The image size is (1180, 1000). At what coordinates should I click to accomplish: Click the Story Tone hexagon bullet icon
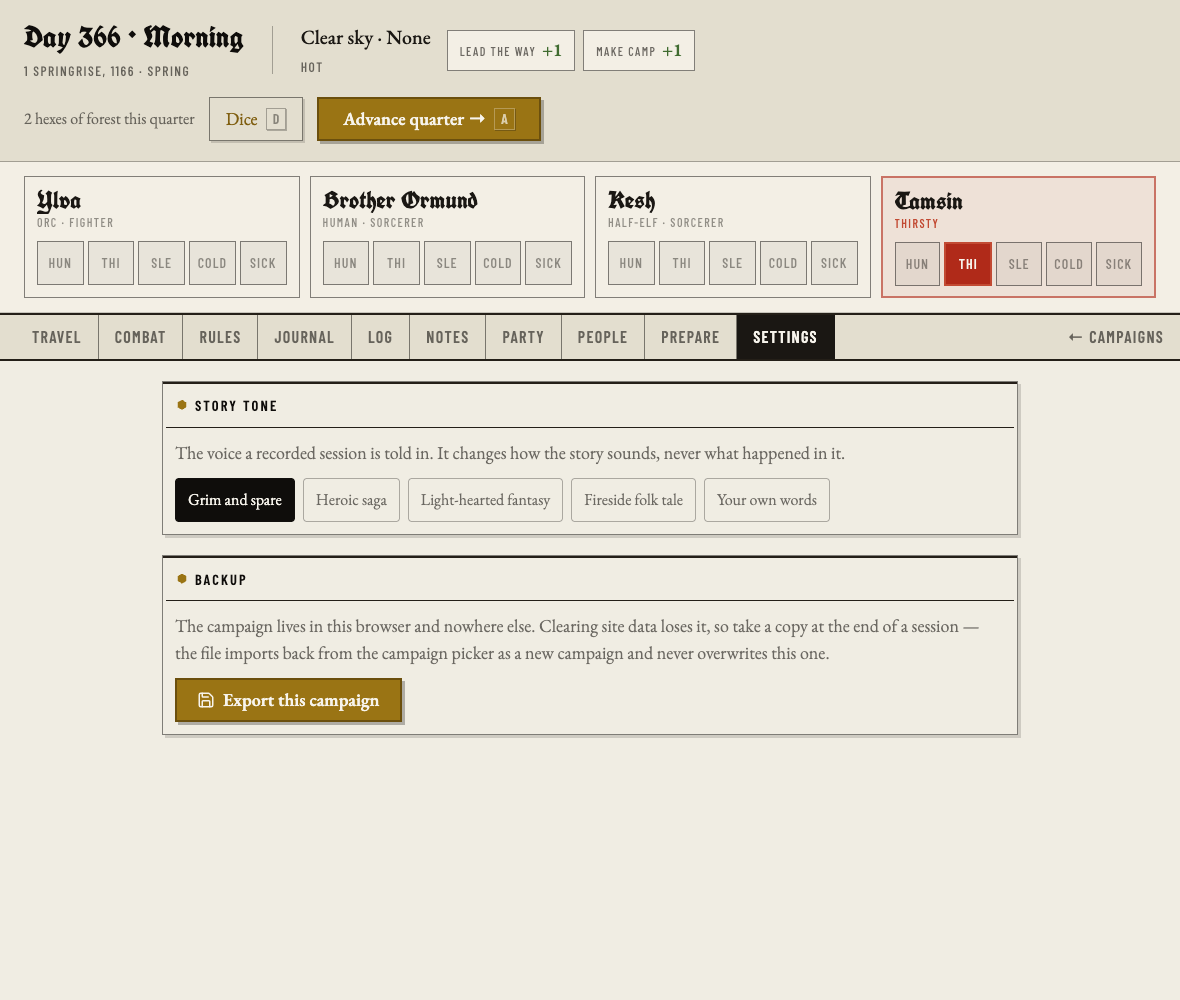coord(181,405)
